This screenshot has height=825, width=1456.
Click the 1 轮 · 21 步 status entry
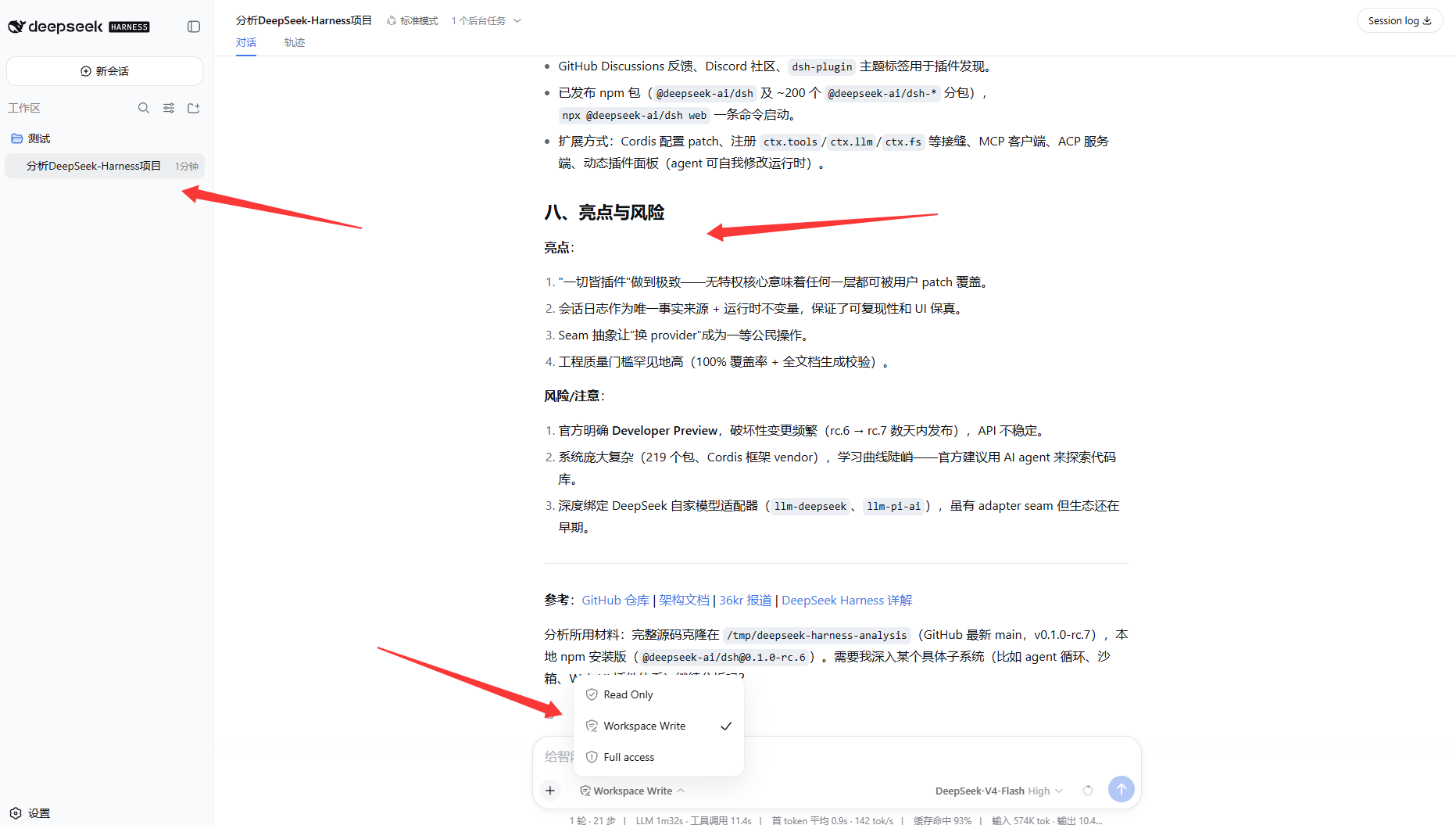tap(593, 820)
